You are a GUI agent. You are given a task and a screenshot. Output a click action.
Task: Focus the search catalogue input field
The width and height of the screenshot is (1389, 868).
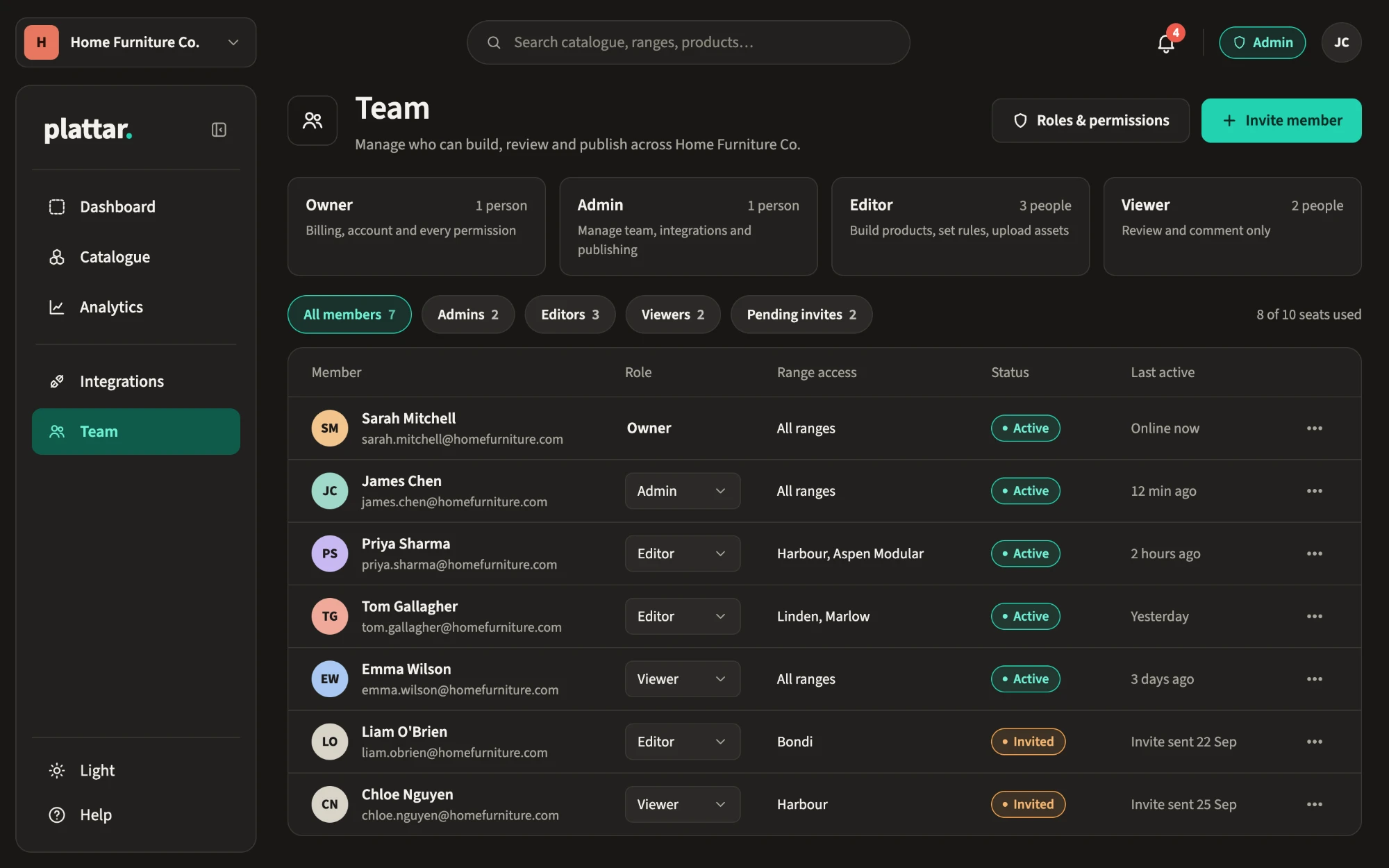(x=688, y=42)
